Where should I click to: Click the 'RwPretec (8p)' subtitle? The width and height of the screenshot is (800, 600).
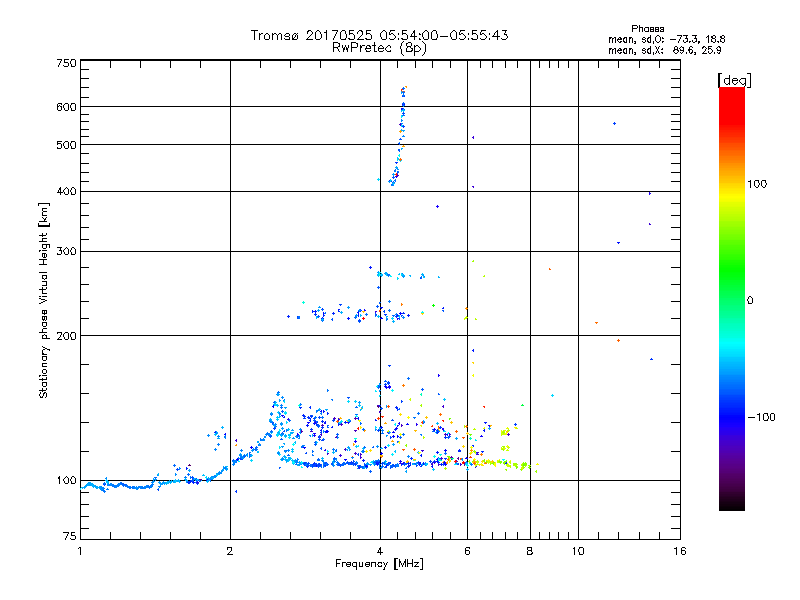point(379,48)
